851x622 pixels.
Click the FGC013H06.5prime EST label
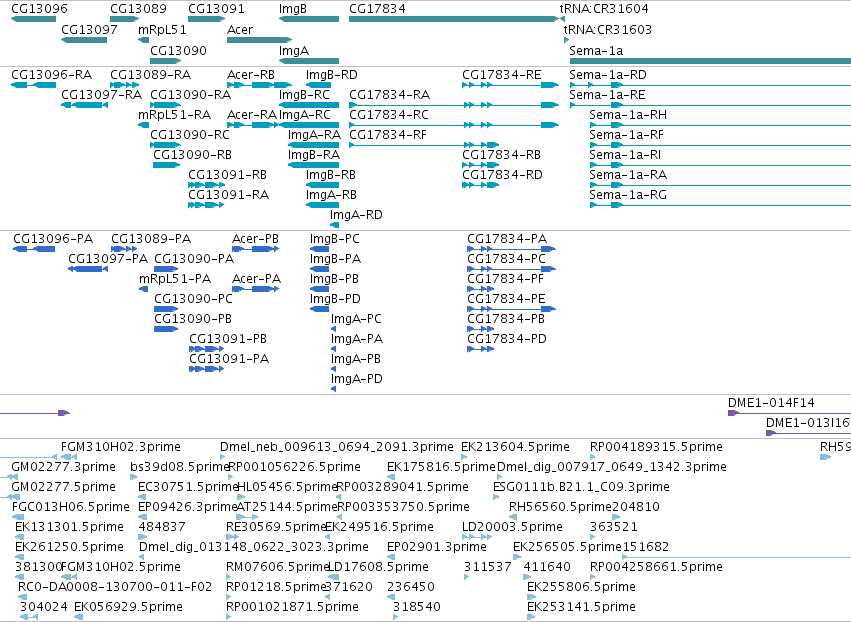[x=71, y=506]
